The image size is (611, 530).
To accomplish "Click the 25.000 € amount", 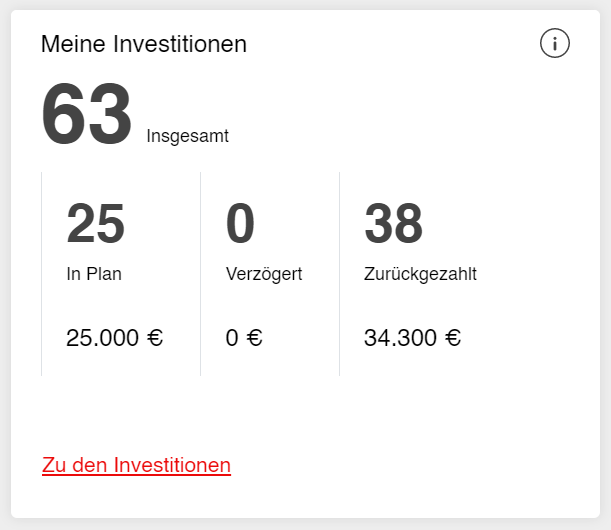I will (x=114, y=338).
